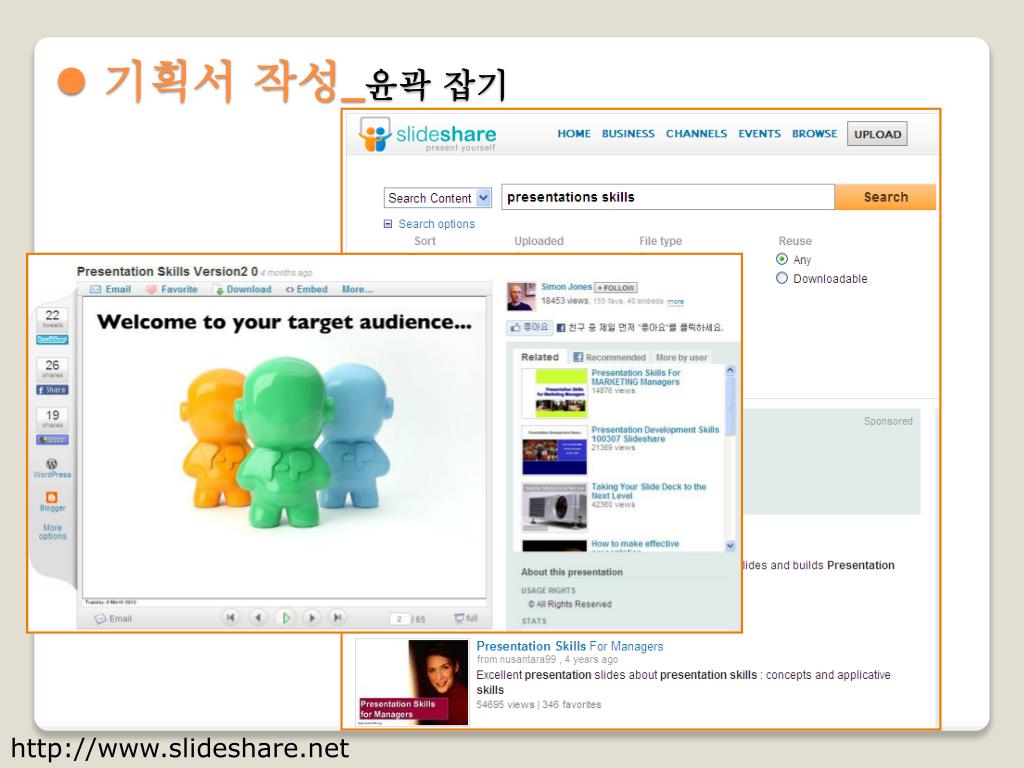Screen dimensions: 1024x768
Task: Open How to make effective link
Action: [x=635, y=543]
